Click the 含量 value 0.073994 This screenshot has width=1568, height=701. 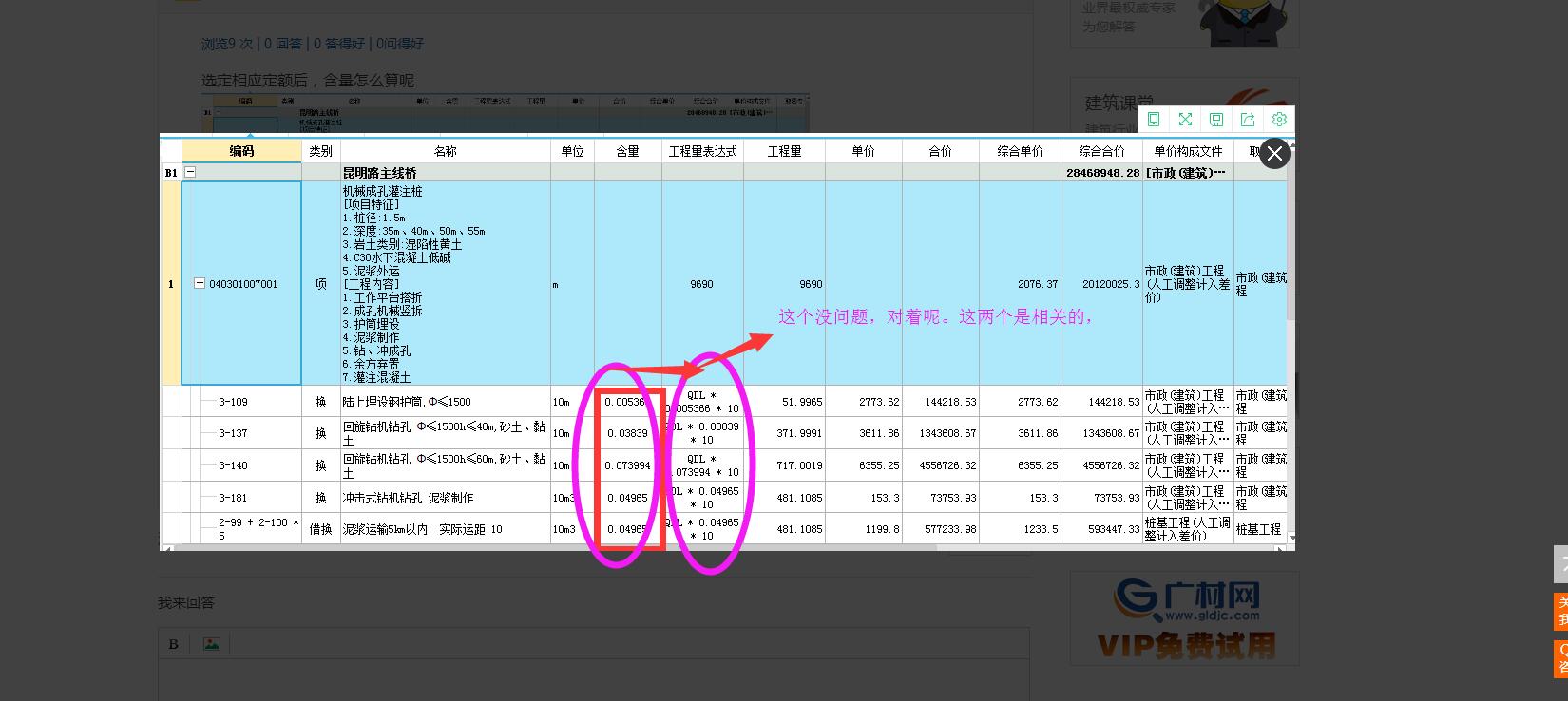tap(628, 465)
